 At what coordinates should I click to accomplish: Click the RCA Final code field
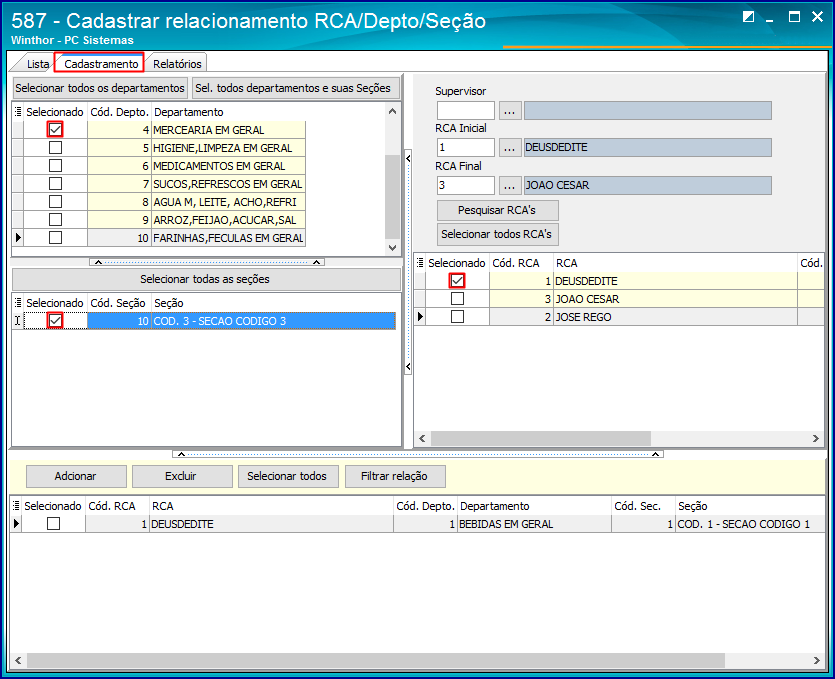465,185
